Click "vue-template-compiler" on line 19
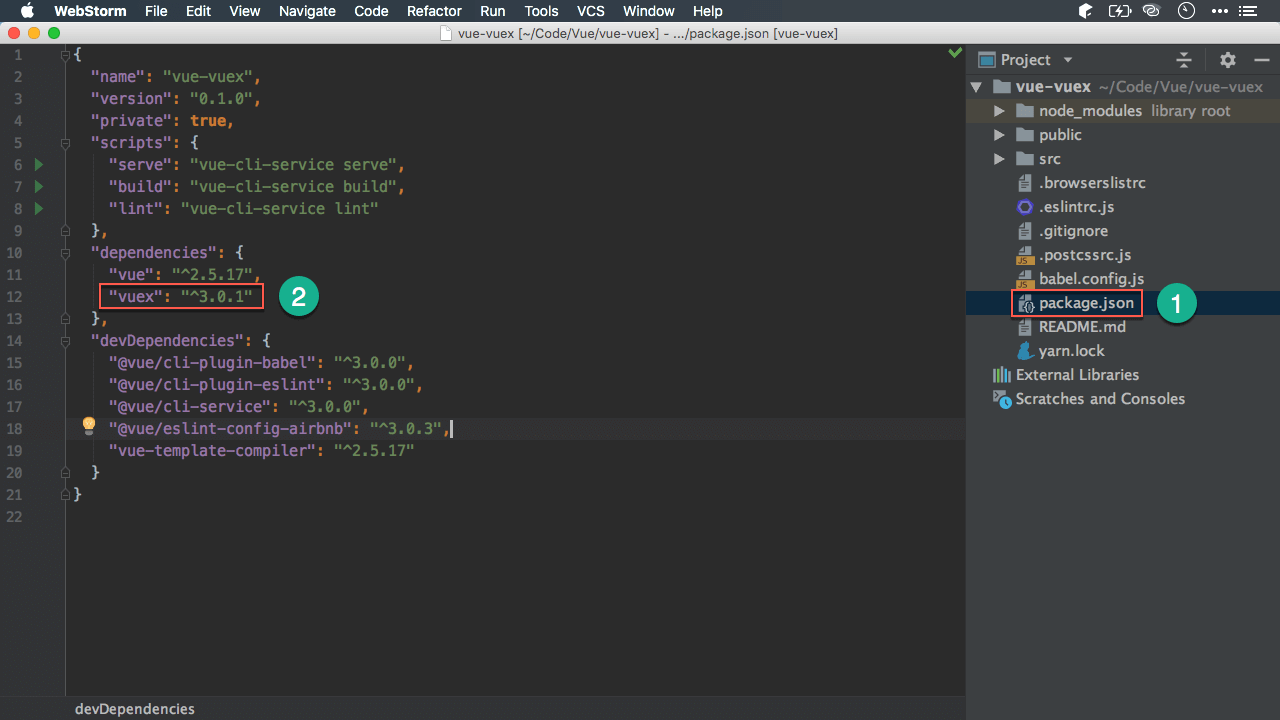 [x=212, y=450]
